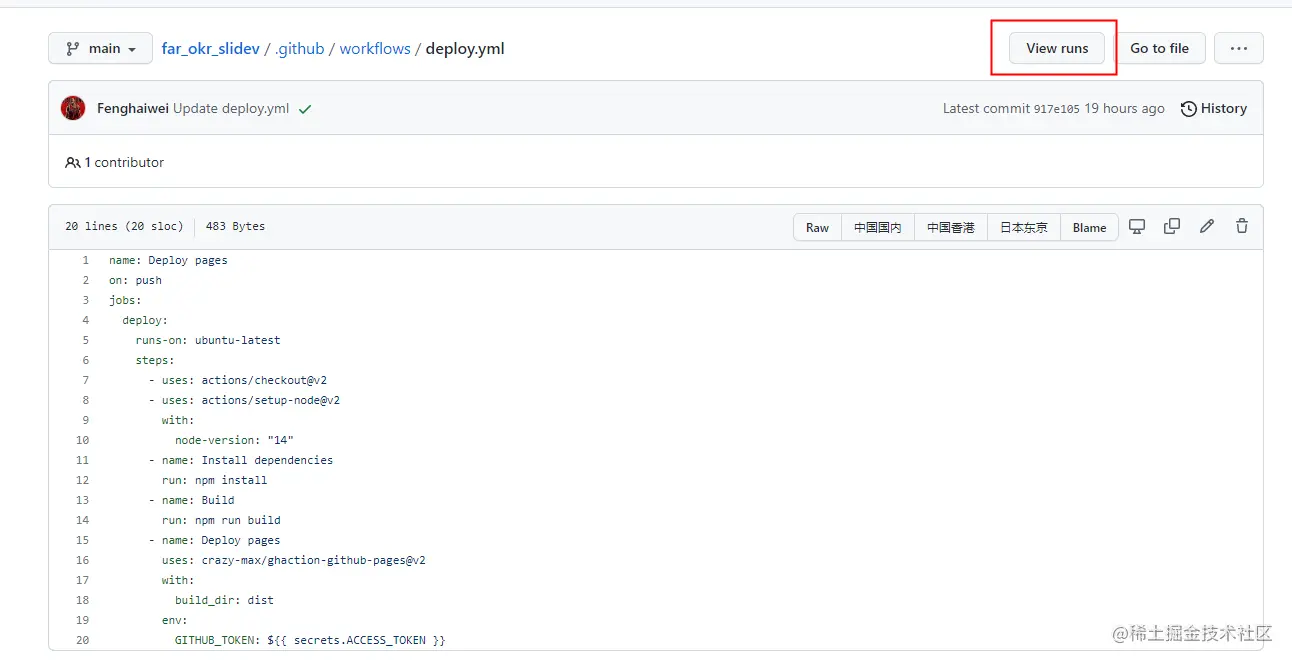
Task: Click the 'build_dir: dist' line
Action: point(224,600)
